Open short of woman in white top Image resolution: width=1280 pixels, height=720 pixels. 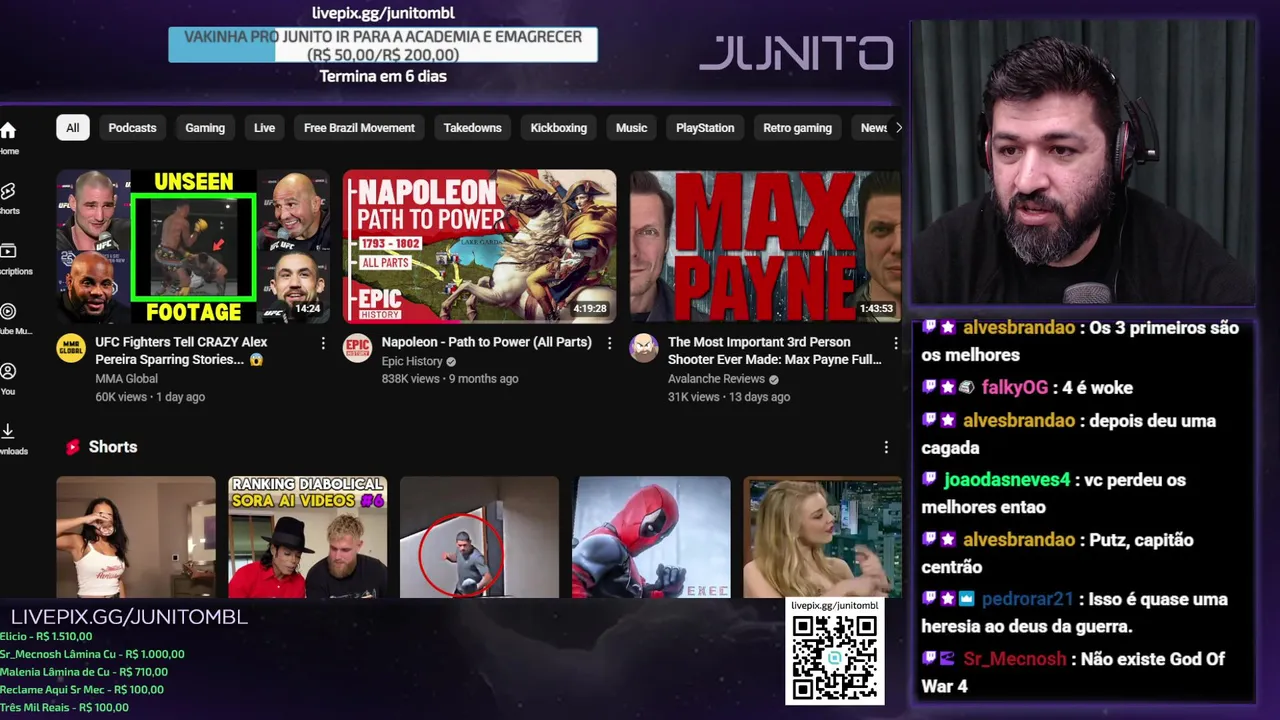pyautogui.click(x=136, y=537)
